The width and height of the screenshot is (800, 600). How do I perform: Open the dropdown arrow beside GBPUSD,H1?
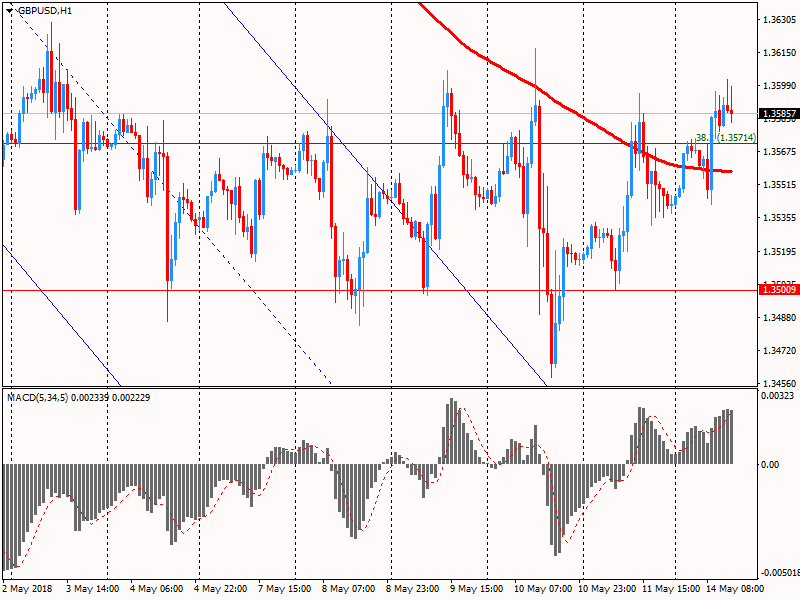tap(10, 10)
